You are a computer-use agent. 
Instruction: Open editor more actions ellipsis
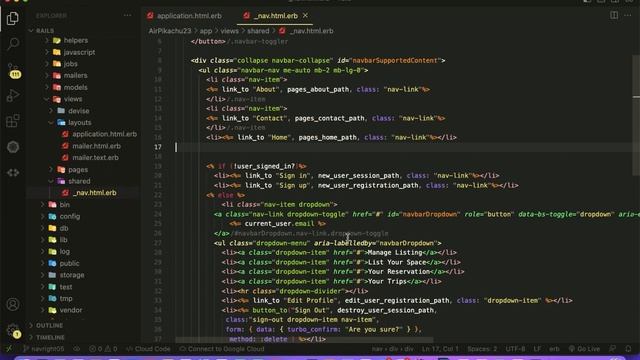[x=628, y=15]
